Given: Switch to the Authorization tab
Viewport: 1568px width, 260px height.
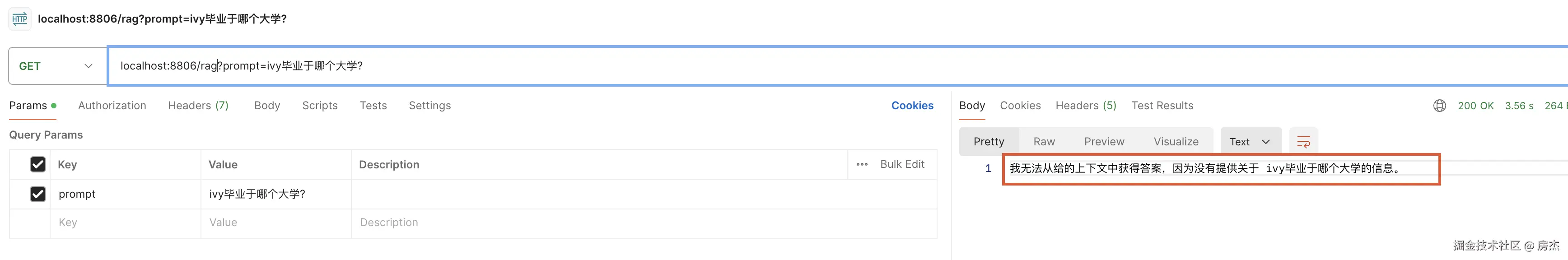Looking at the screenshot, I should [112, 106].
